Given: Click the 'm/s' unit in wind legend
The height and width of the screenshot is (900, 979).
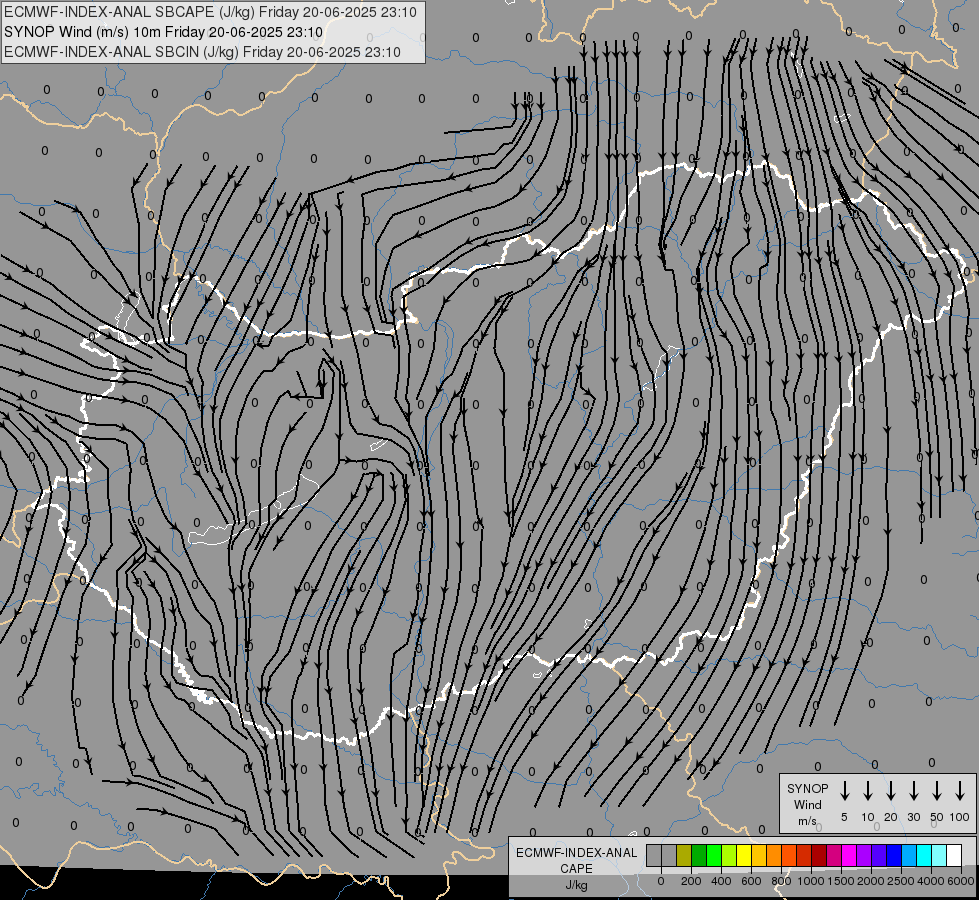Looking at the screenshot, I should pyautogui.click(x=807, y=821).
